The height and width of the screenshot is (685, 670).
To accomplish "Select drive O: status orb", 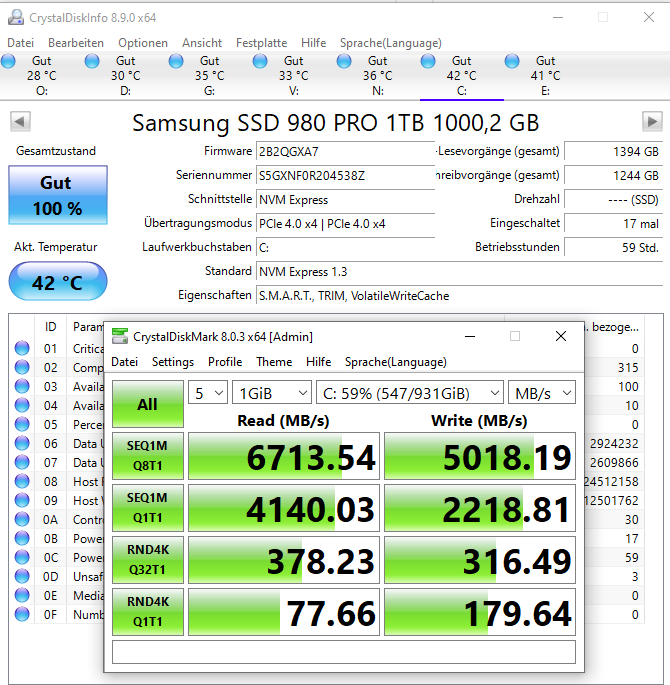I will pyautogui.click(x=8, y=61).
